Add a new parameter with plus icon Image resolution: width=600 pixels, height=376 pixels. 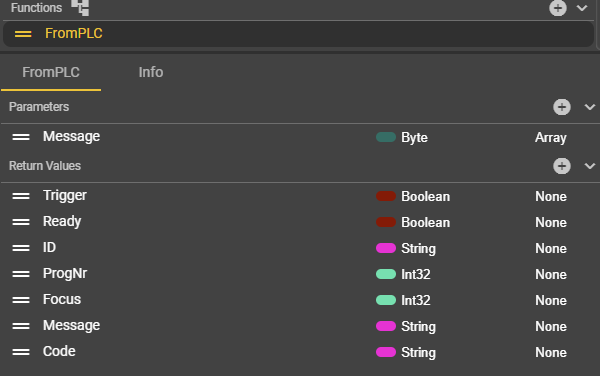tap(561, 107)
